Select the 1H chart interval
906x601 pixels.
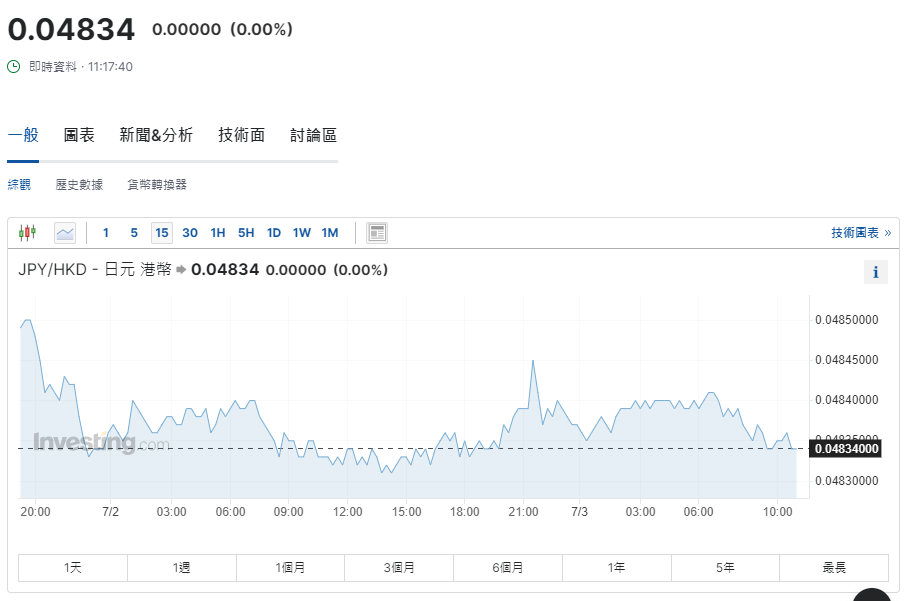[x=218, y=233]
